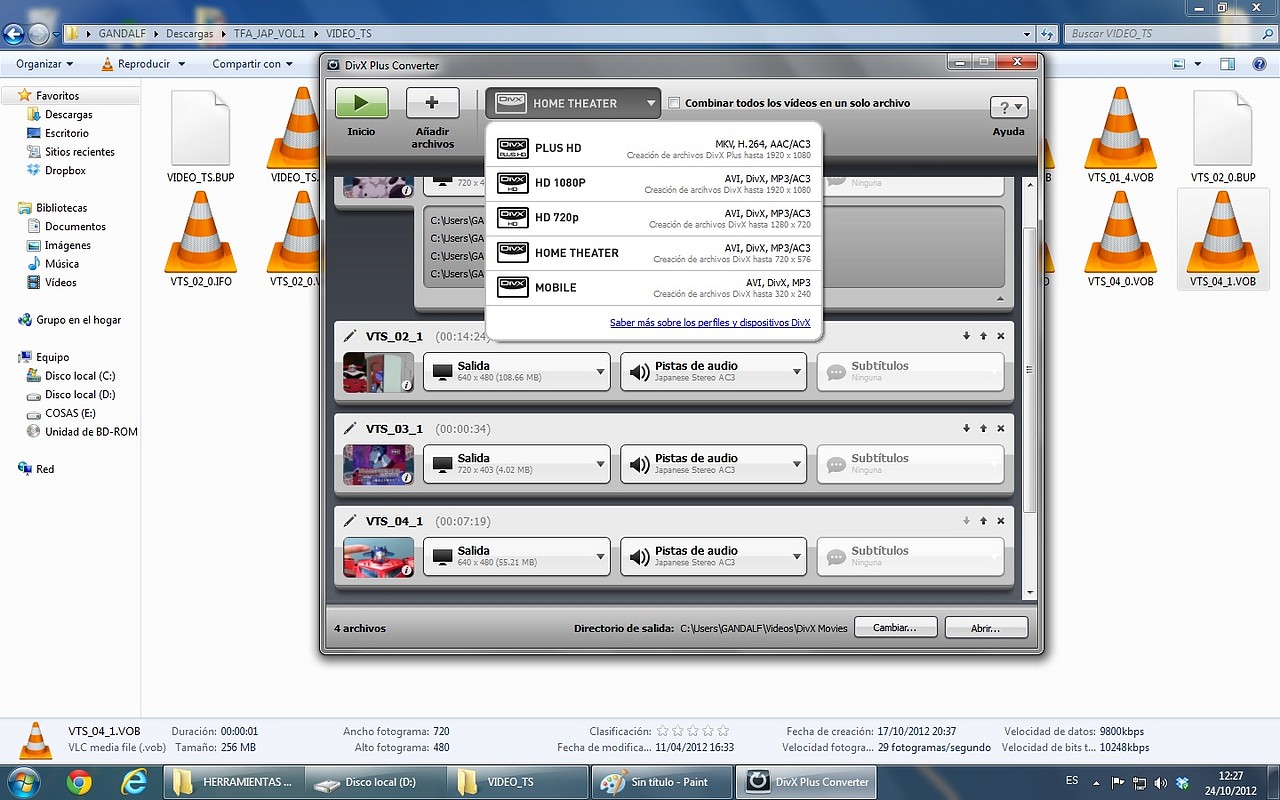The width and height of the screenshot is (1280, 800).
Task: Open the Compartir con menu in Explorer
Action: click(252, 64)
